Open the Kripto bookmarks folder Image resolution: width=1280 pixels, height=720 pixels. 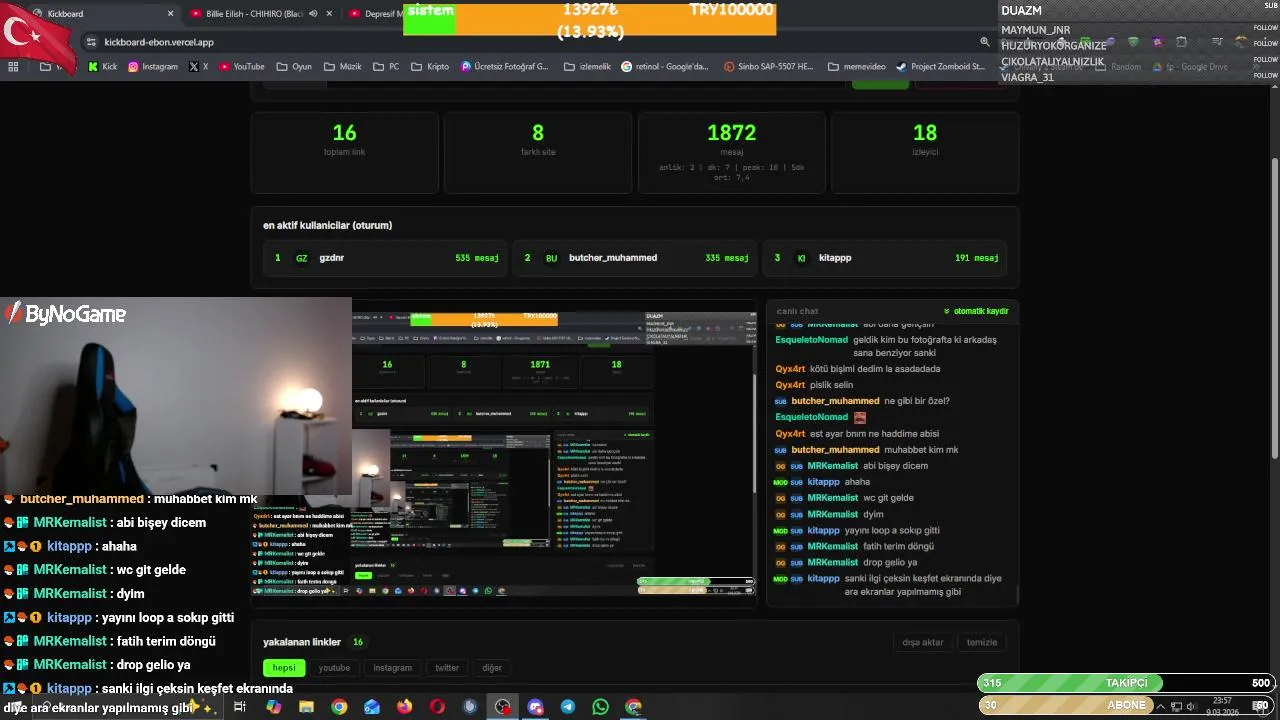tap(430, 67)
